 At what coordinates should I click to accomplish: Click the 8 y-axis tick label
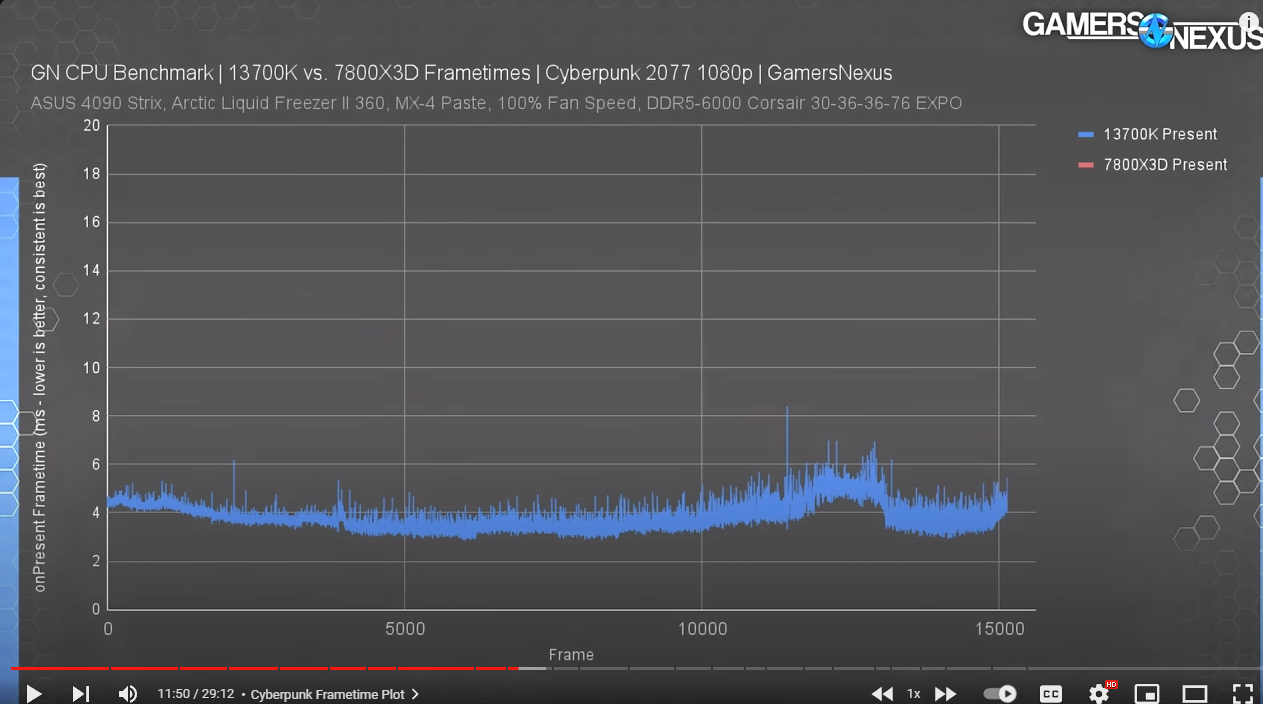pos(96,416)
